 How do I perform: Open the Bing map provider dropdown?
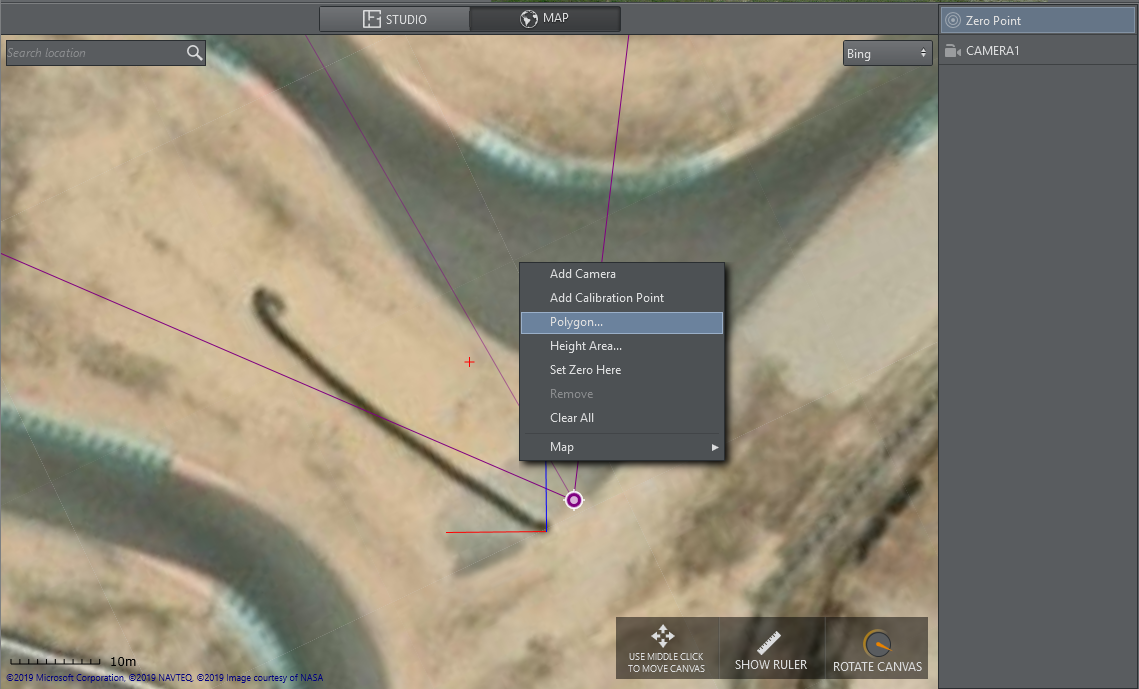[887, 54]
